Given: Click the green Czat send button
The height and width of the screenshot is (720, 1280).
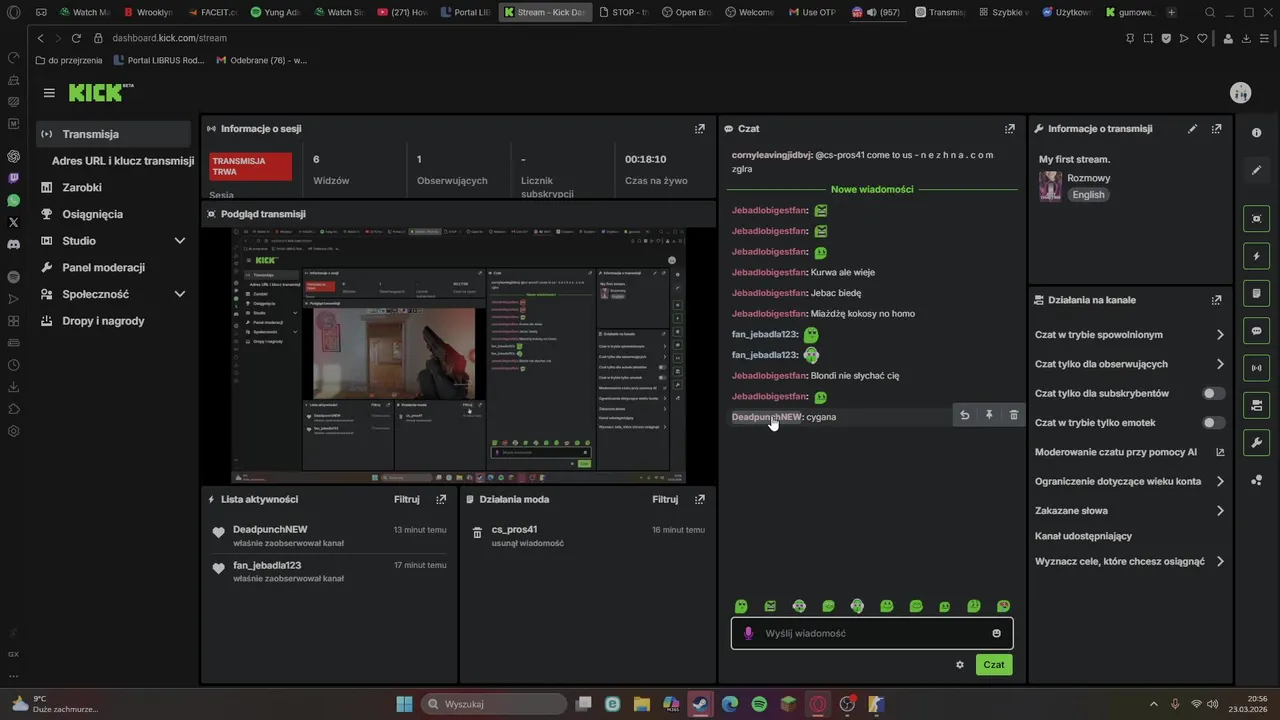Looking at the screenshot, I should pyautogui.click(x=994, y=664).
